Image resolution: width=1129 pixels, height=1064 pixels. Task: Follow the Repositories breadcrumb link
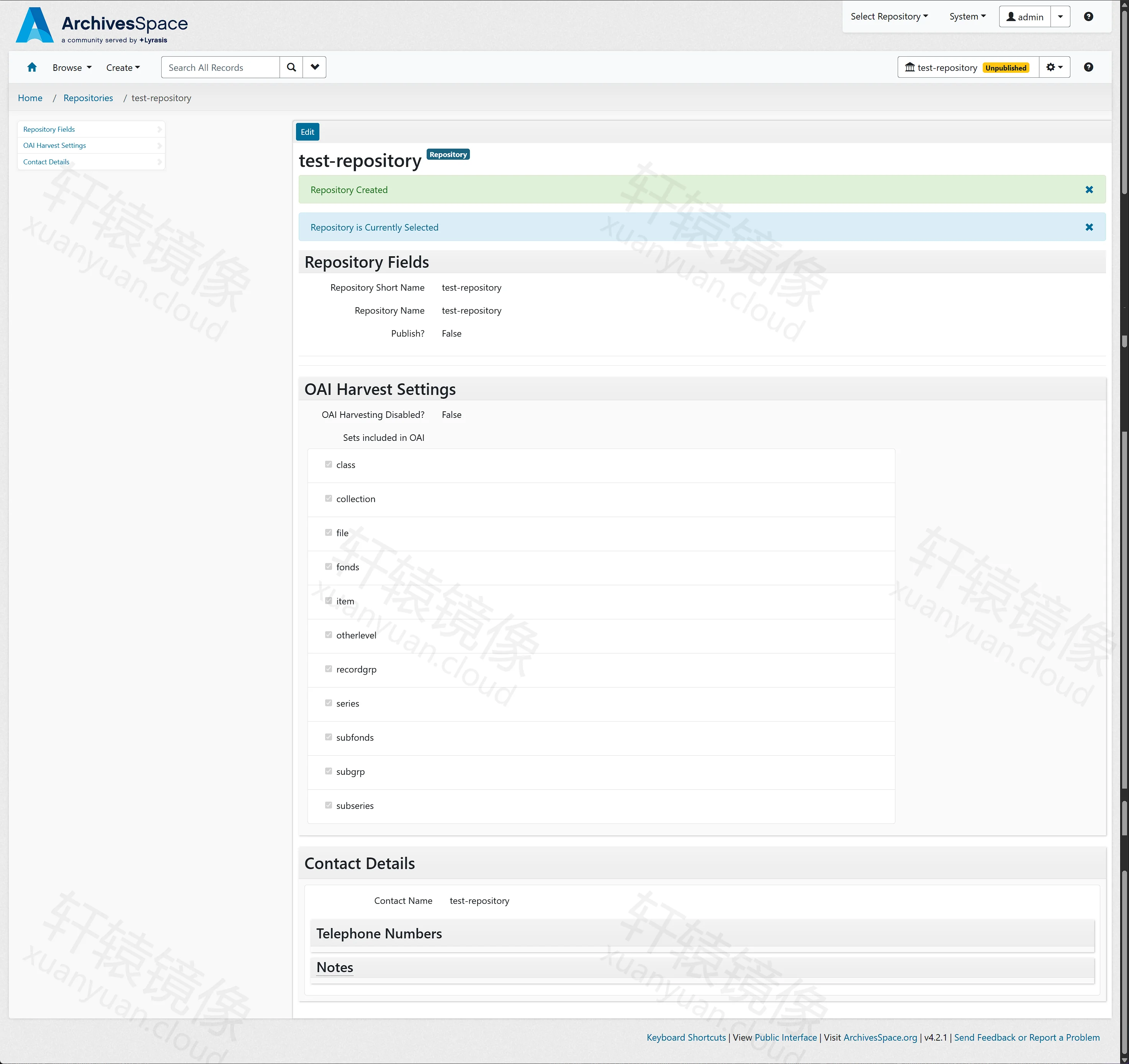88,98
